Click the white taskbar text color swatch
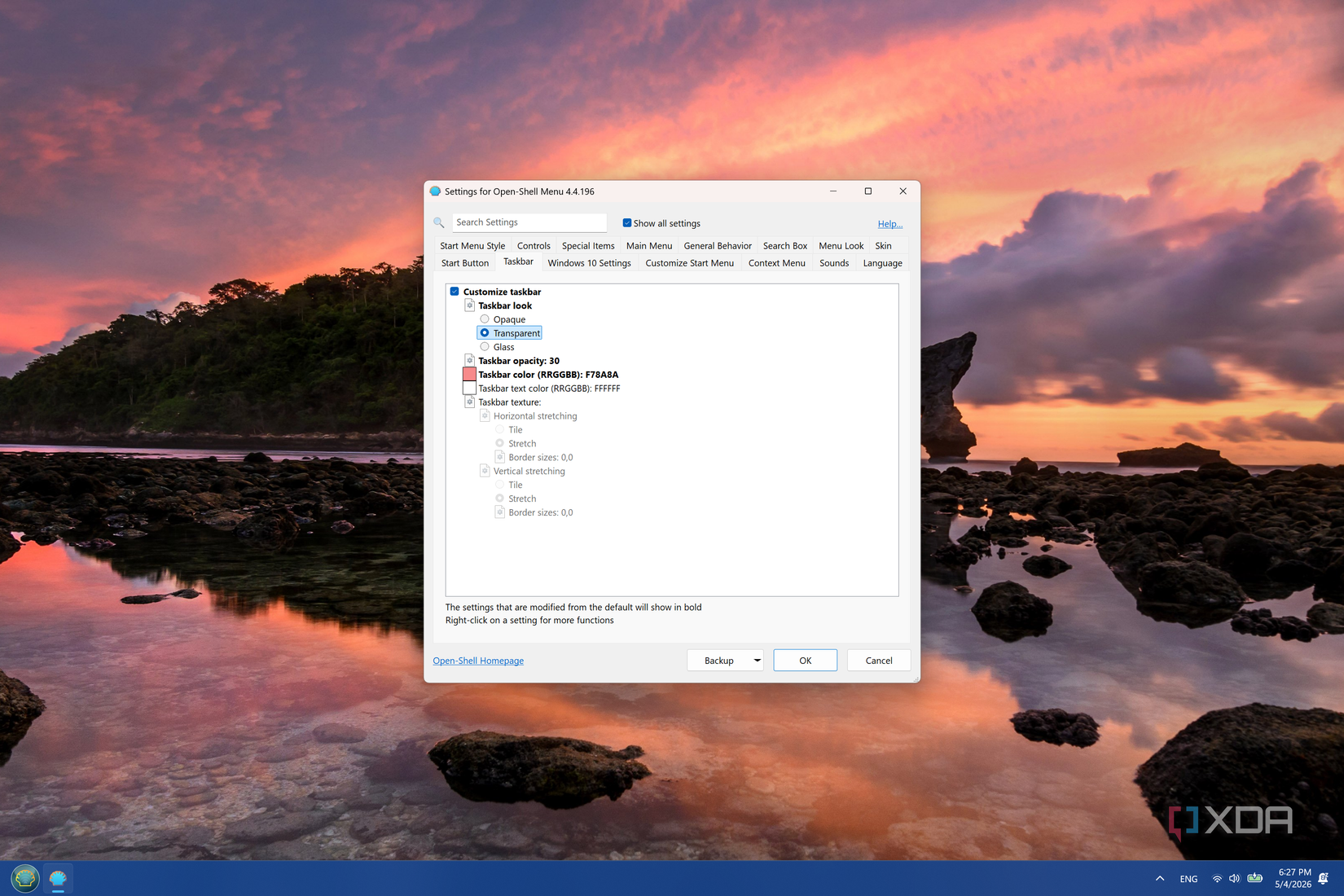The height and width of the screenshot is (896, 1344). point(469,388)
